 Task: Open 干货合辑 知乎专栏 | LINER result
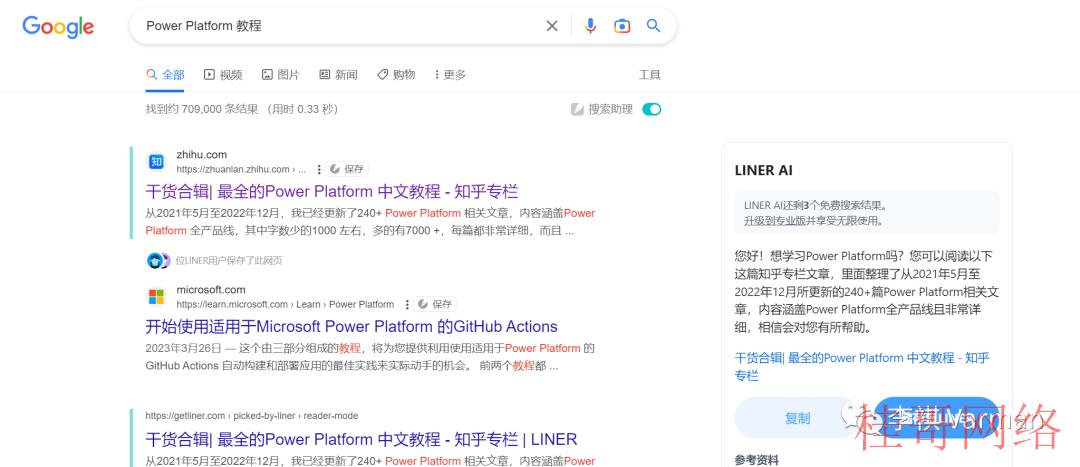coord(361,439)
